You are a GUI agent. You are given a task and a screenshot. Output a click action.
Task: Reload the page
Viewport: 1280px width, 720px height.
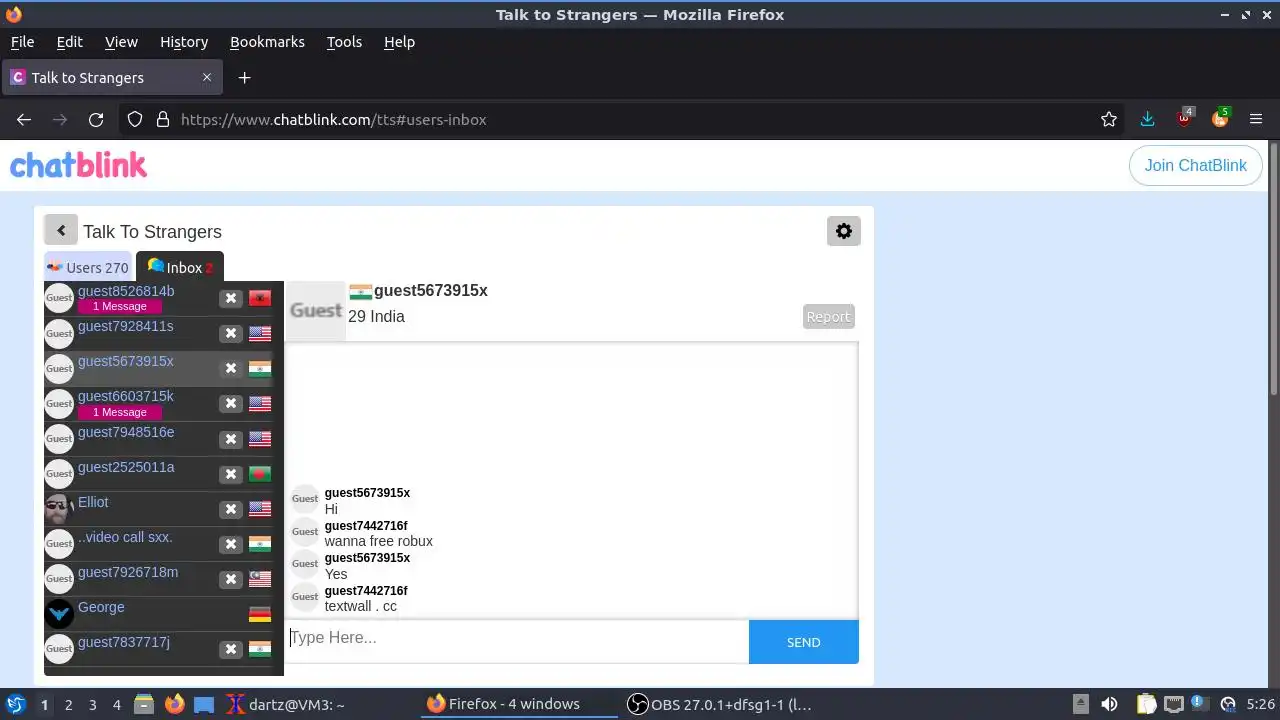96,119
